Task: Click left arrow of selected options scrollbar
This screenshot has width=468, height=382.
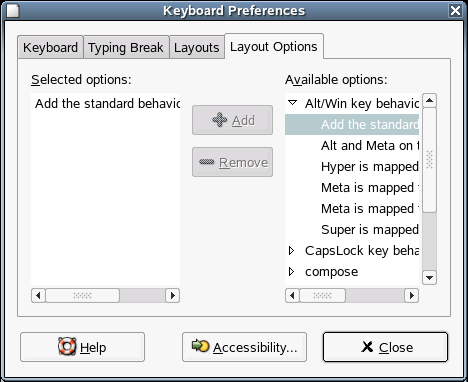Action: point(38,295)
